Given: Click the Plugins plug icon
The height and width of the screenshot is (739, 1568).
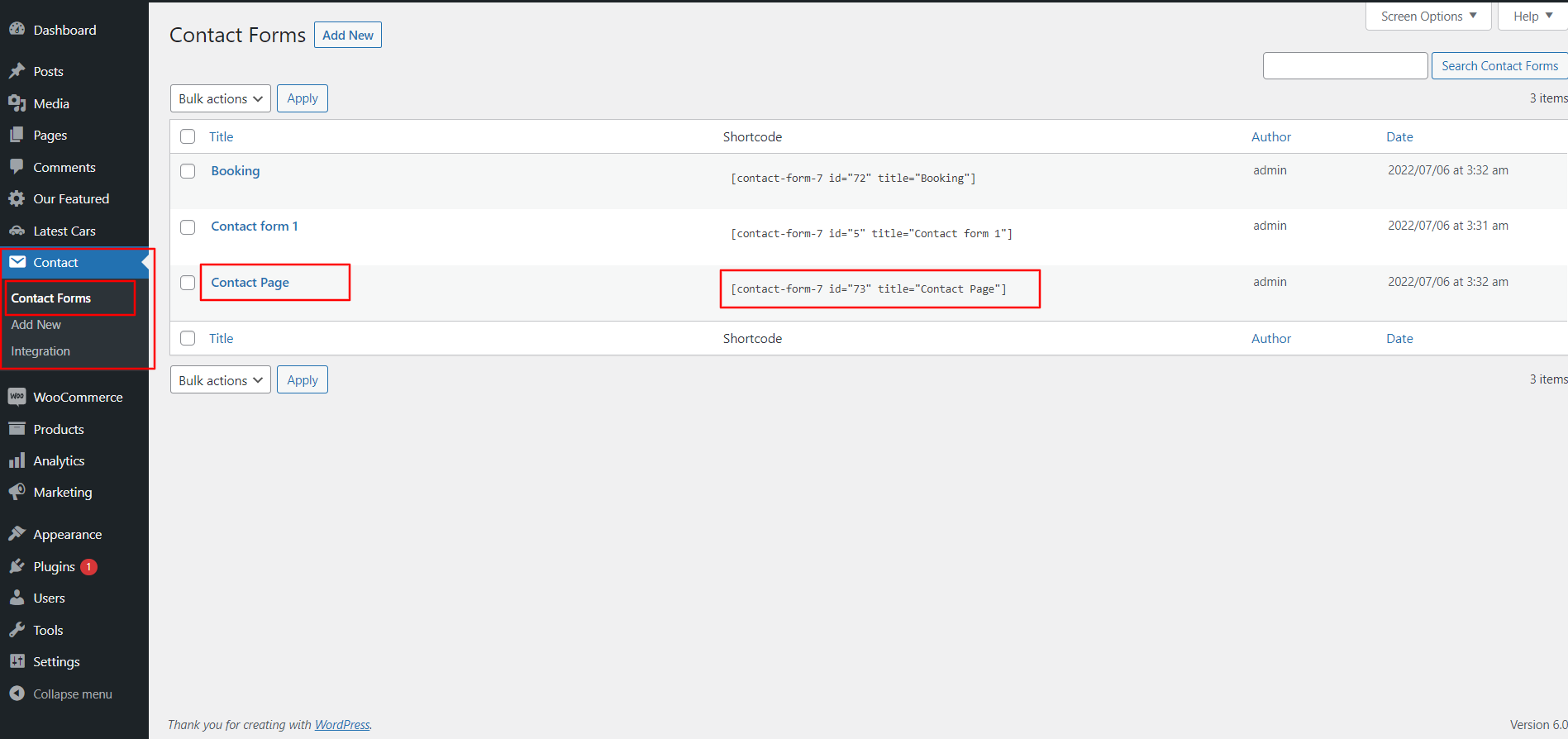Looking at the screenshot, I should pyautogui.click(x=17, y=566).
